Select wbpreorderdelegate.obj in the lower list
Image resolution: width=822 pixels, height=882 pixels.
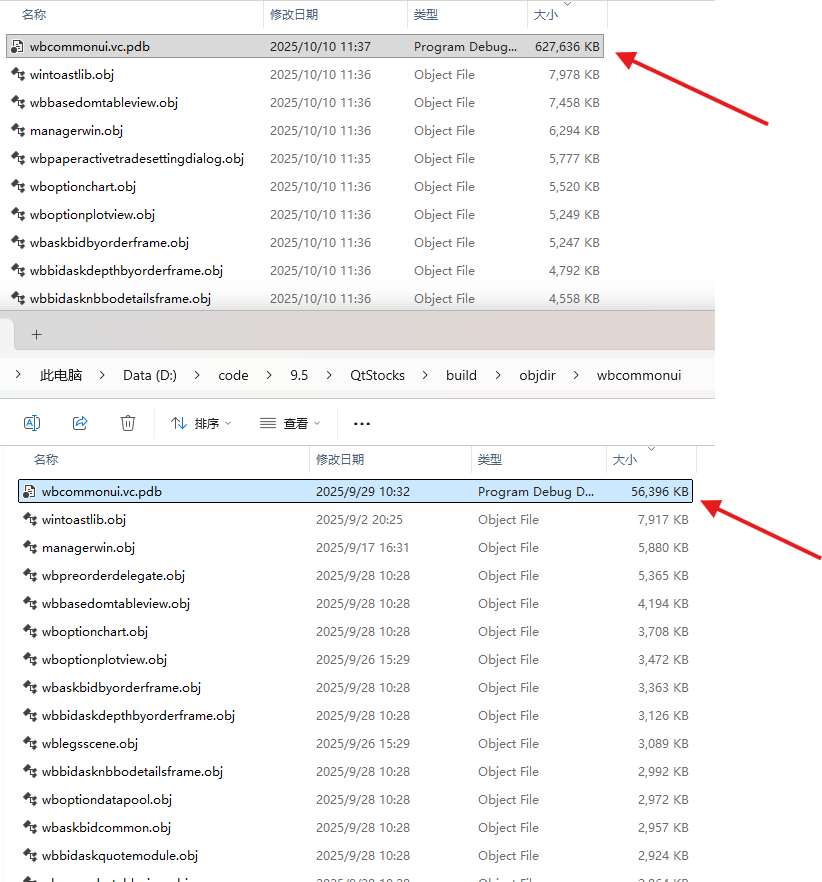tap(113, 575)
